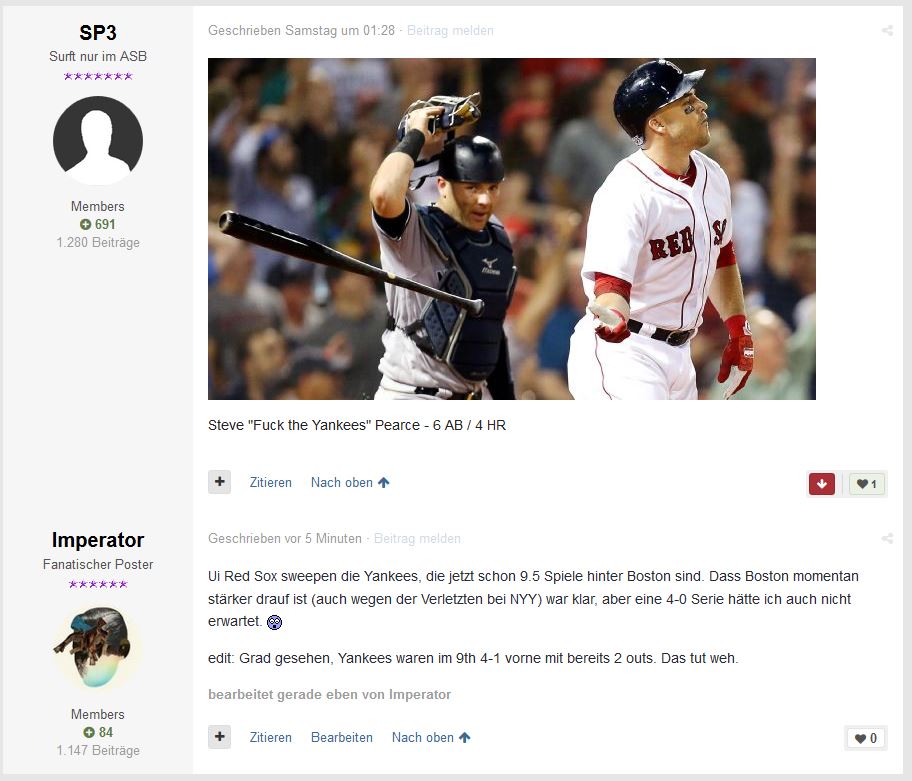The height and width of the screenshot is (781, 912).
Task: Click the plus multiquote button on SP3's post
Action: coord(219,482)
